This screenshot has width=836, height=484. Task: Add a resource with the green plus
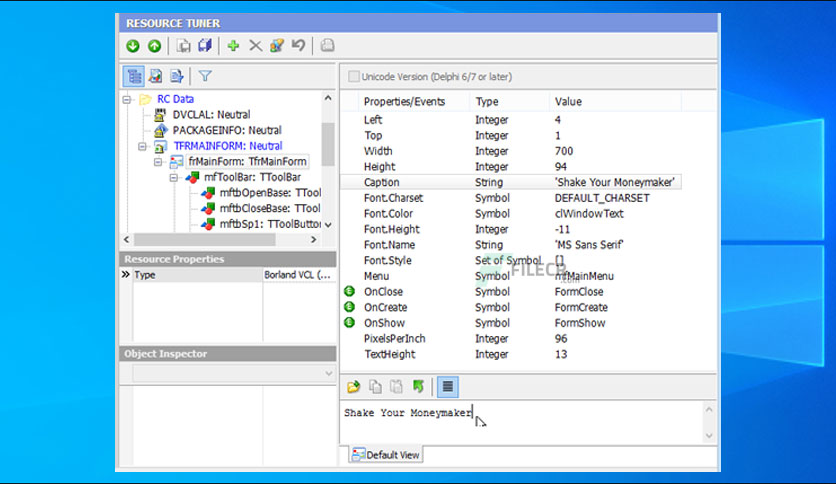[x=233, y=46]
